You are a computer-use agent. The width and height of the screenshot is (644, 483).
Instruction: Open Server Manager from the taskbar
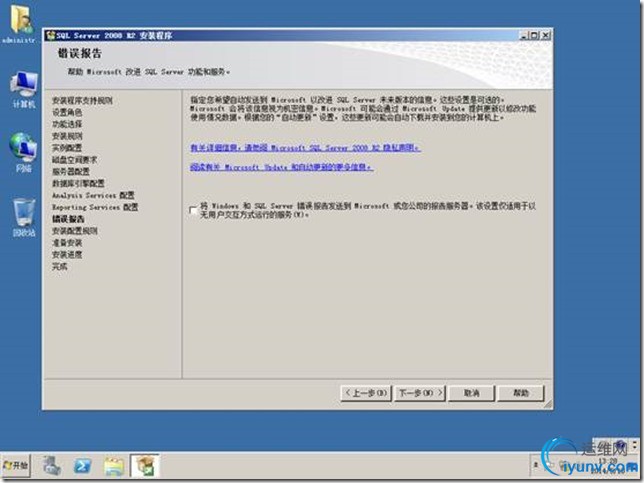coord(52,466)
